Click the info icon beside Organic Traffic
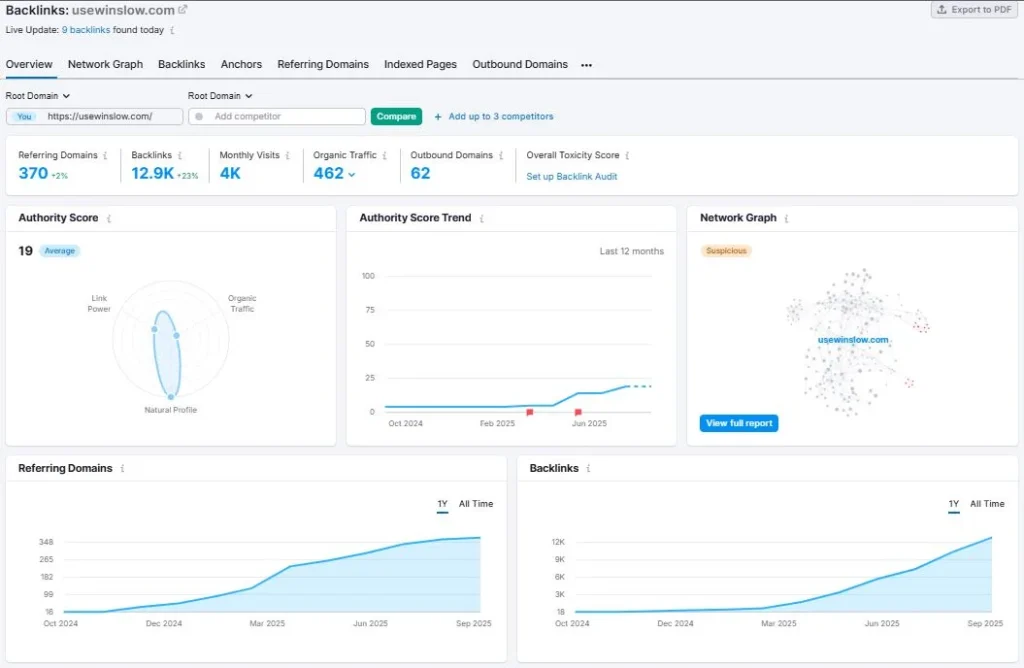 click(x=385, y=155)
